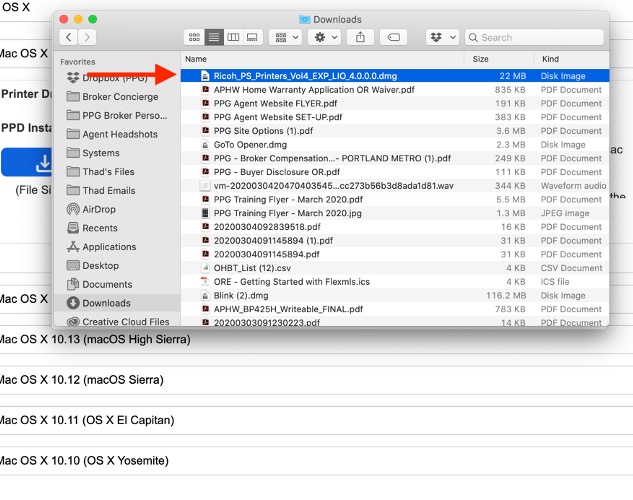Go back with the Finder back arrow
Image resolution: width=633 pixels, height=500 pixels.
point(69,37)
